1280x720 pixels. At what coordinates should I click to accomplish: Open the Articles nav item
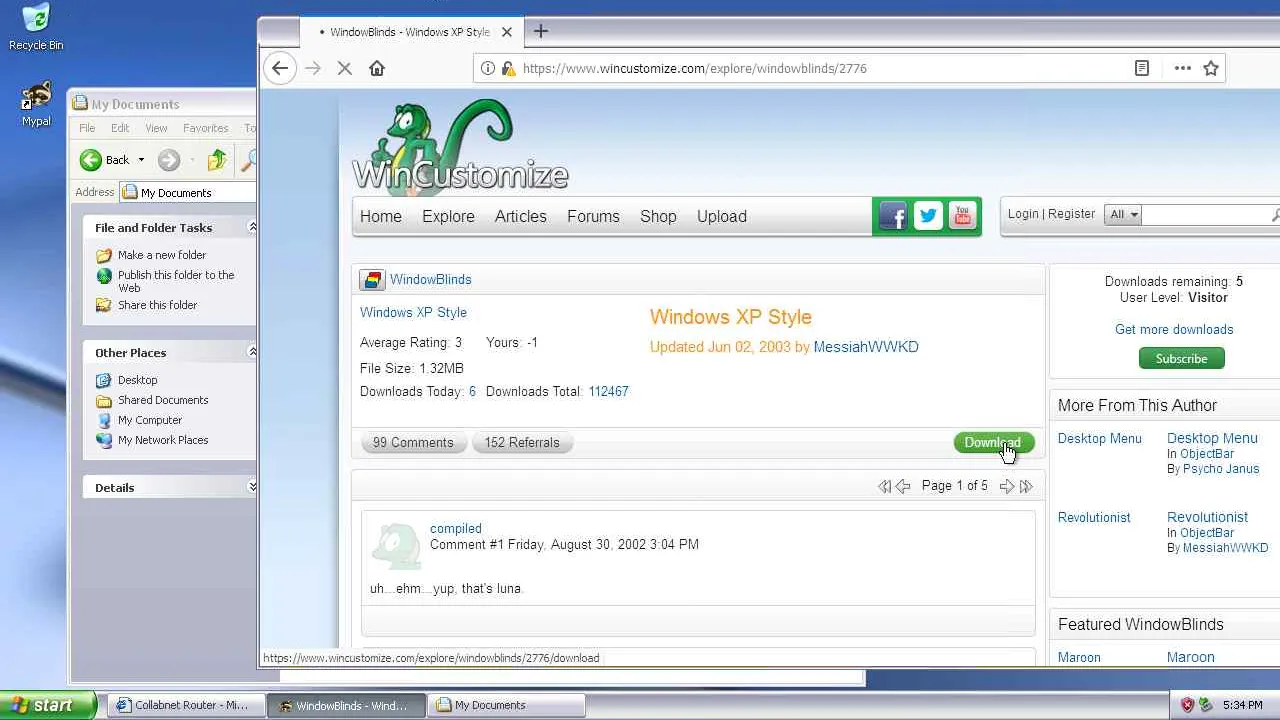point(521,216)
